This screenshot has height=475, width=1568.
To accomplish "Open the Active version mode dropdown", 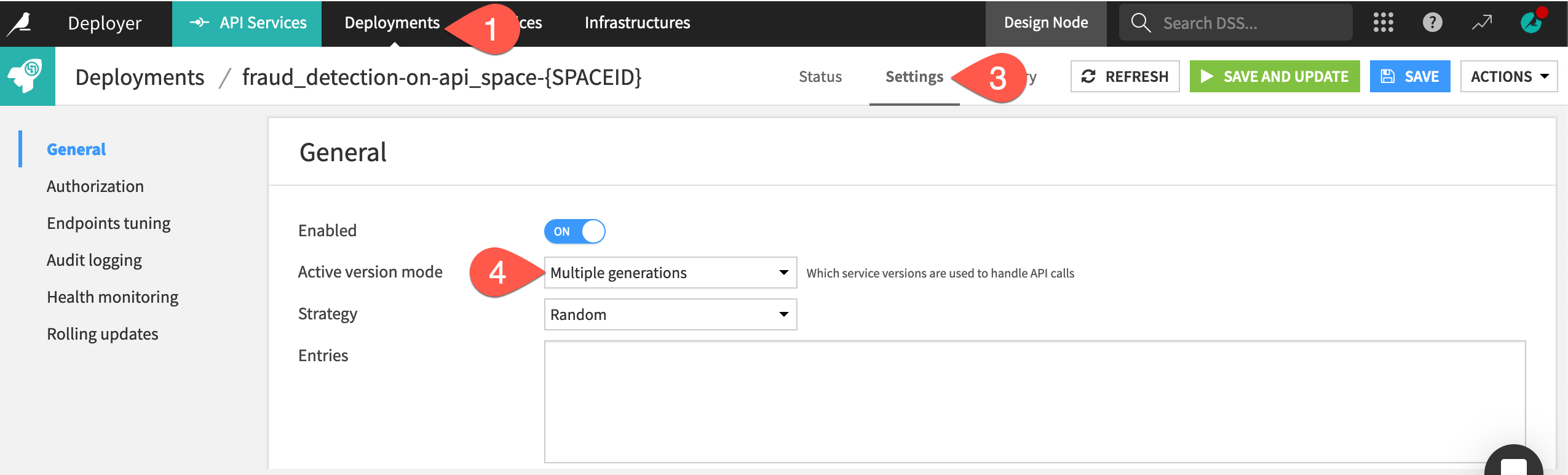I will pos(670,273).
